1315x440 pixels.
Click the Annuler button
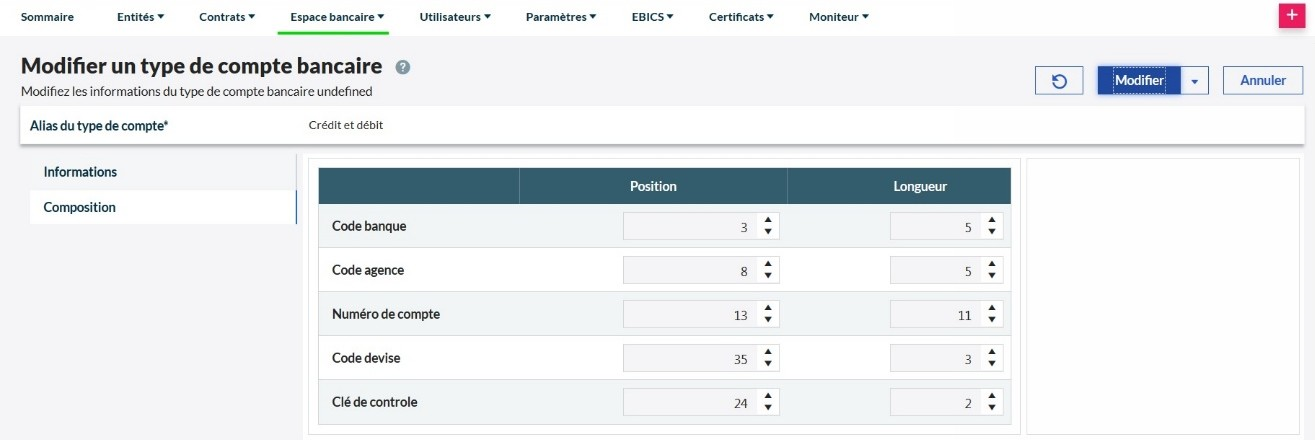pyautogui.click(x=1262, y=81)
